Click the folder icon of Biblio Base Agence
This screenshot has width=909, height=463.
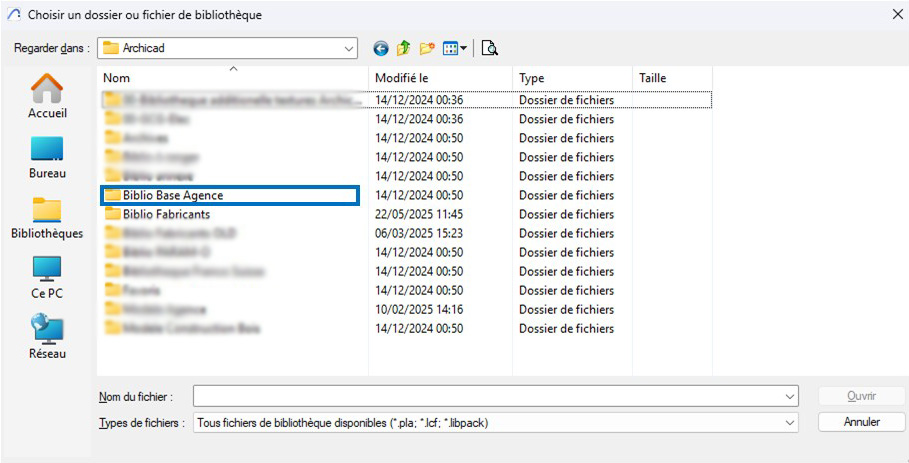tap(112, 195)
